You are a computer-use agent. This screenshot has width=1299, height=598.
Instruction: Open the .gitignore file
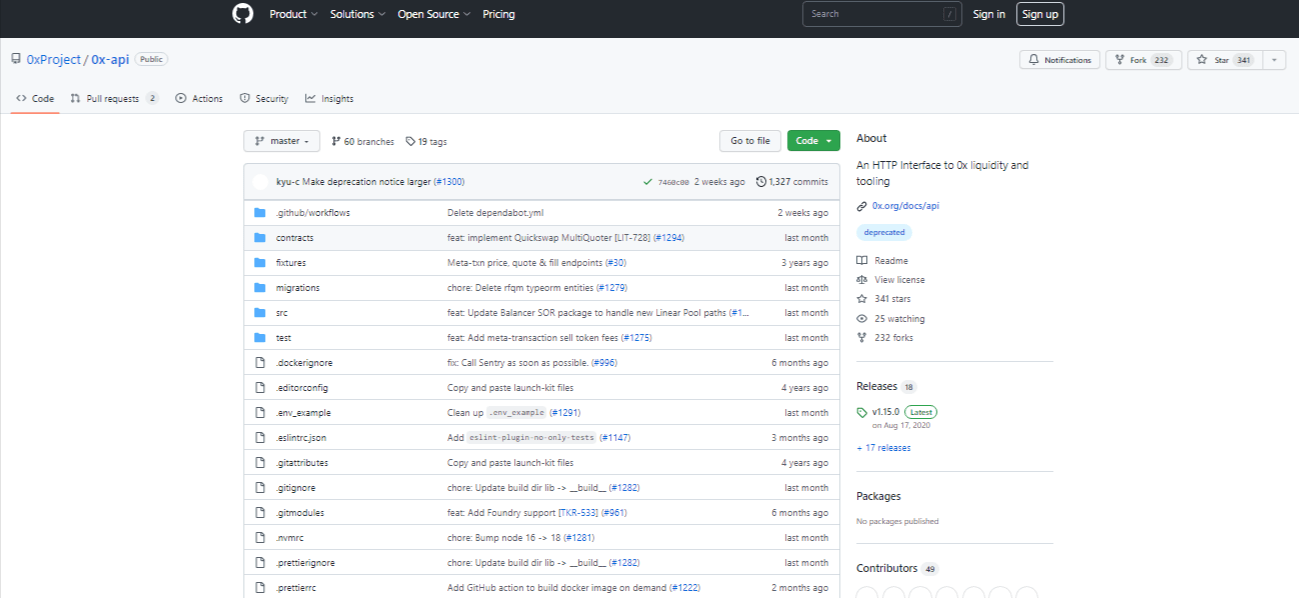[296, 488]
